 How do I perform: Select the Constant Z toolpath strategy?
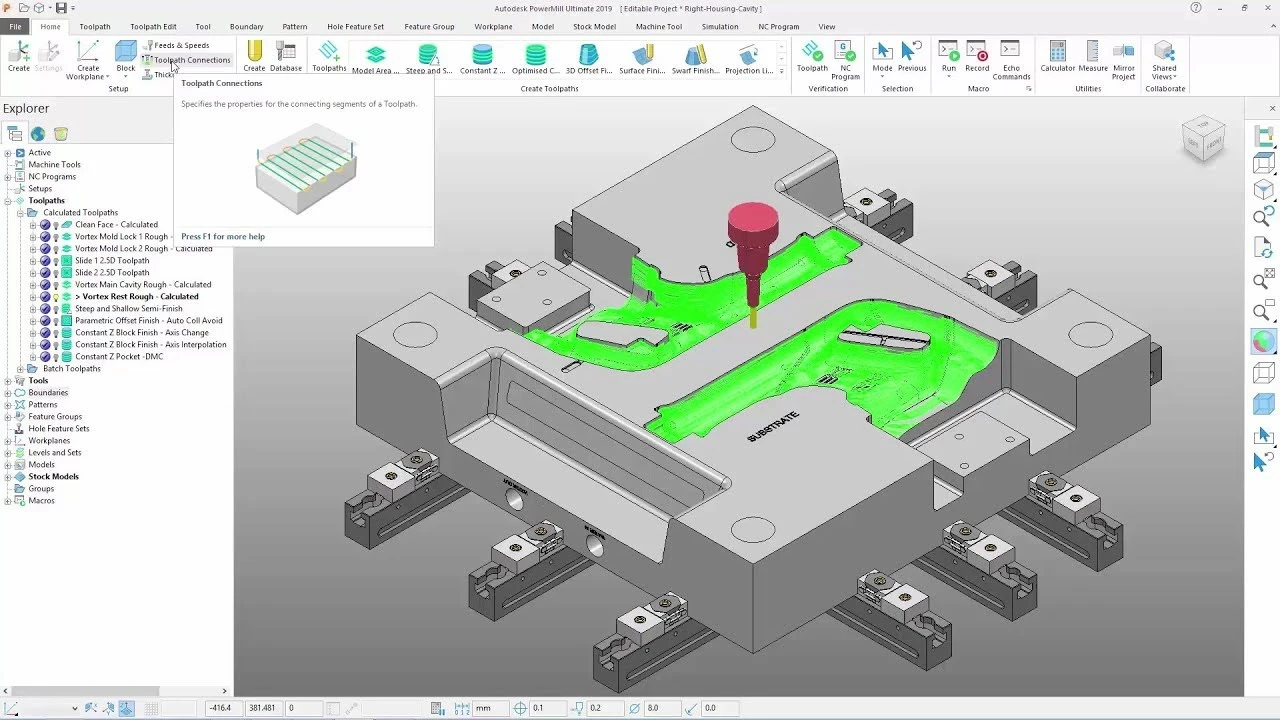coord(482,55)
